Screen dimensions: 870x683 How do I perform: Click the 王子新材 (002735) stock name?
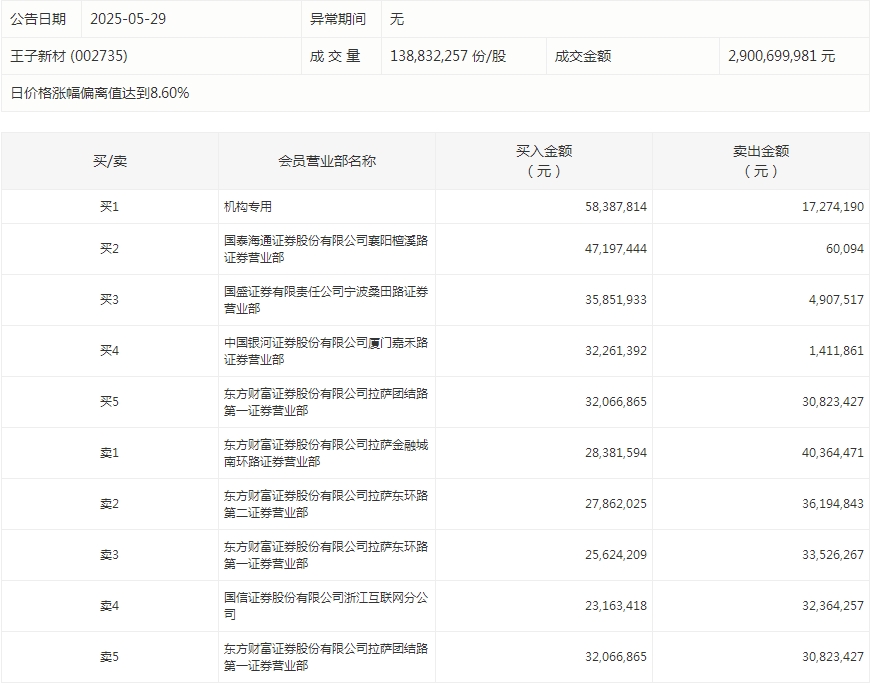69,56
